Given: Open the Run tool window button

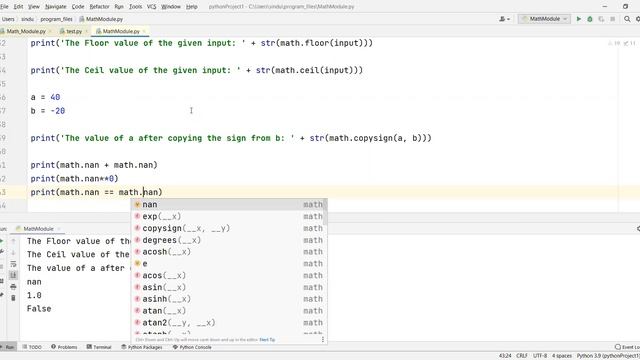Looking at the screenshot, I should coord(7,347).
